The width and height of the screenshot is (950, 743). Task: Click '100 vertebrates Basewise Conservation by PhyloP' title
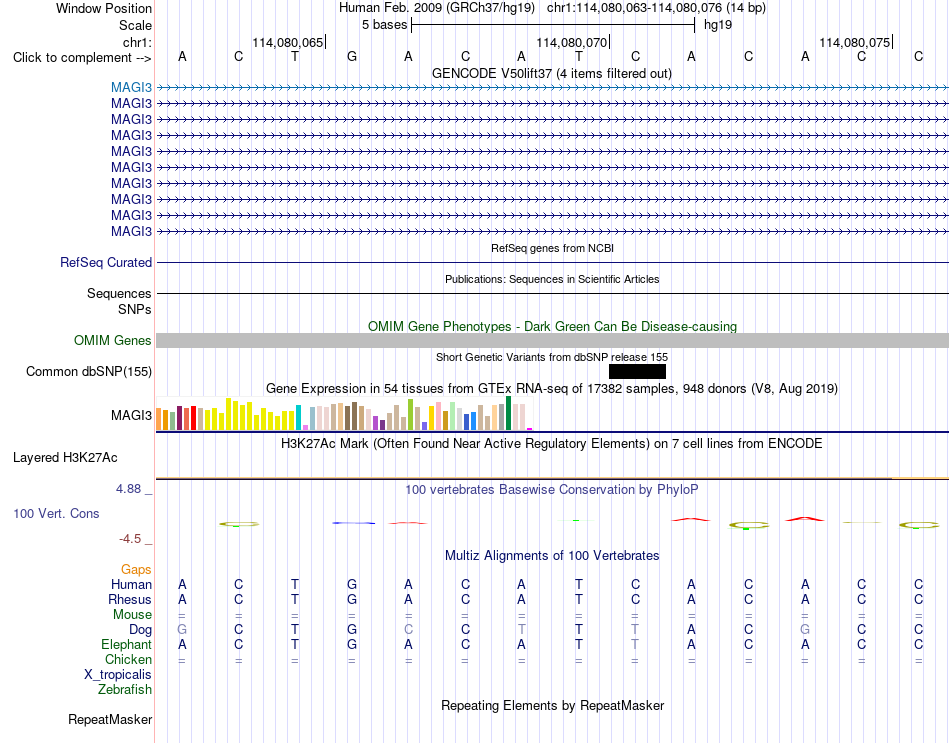point(552,490)
